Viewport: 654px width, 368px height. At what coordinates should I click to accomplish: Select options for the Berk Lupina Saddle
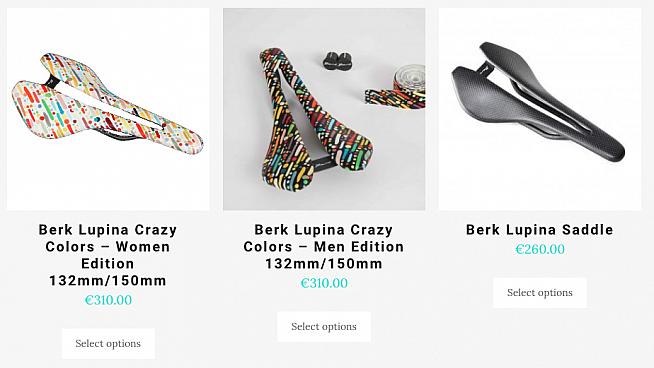pos(540,292)
